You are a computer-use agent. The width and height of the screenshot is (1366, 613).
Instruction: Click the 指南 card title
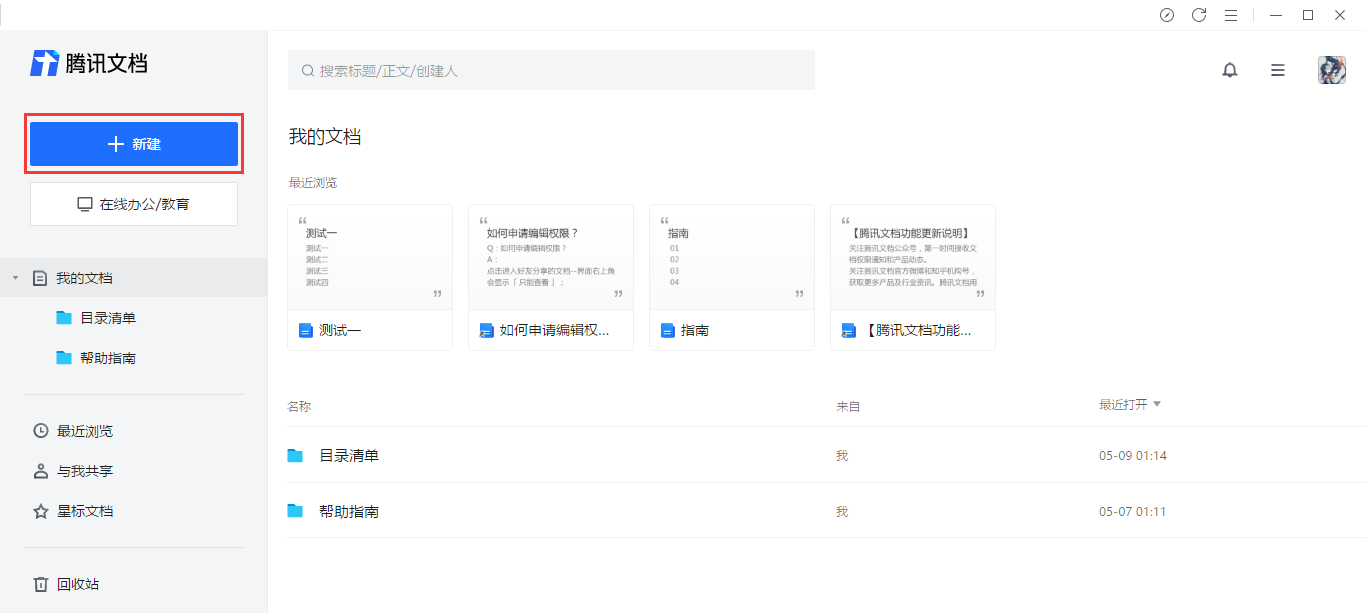coord(695,330)
